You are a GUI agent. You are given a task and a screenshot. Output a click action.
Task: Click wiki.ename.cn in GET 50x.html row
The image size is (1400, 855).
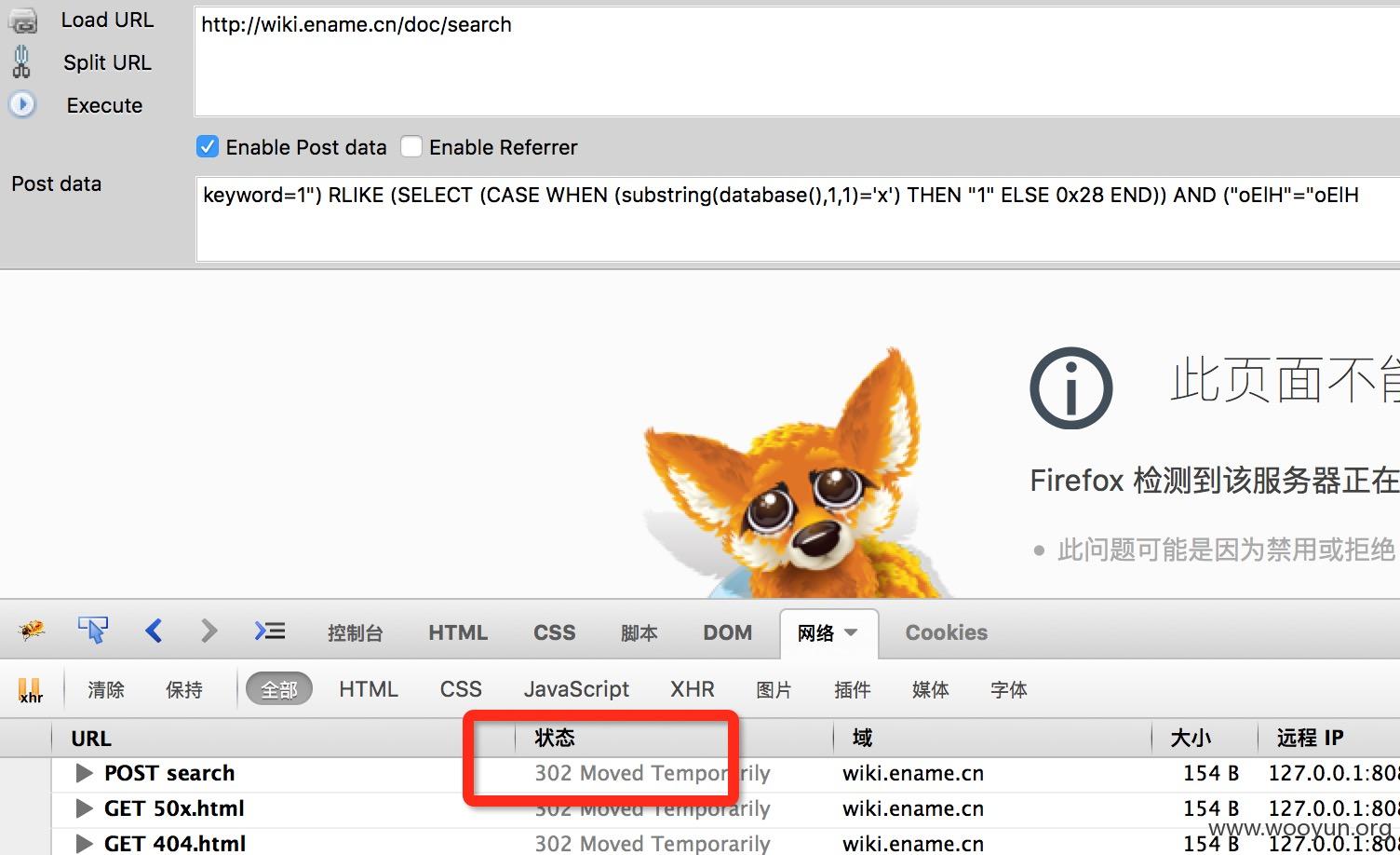coord(913,808)
